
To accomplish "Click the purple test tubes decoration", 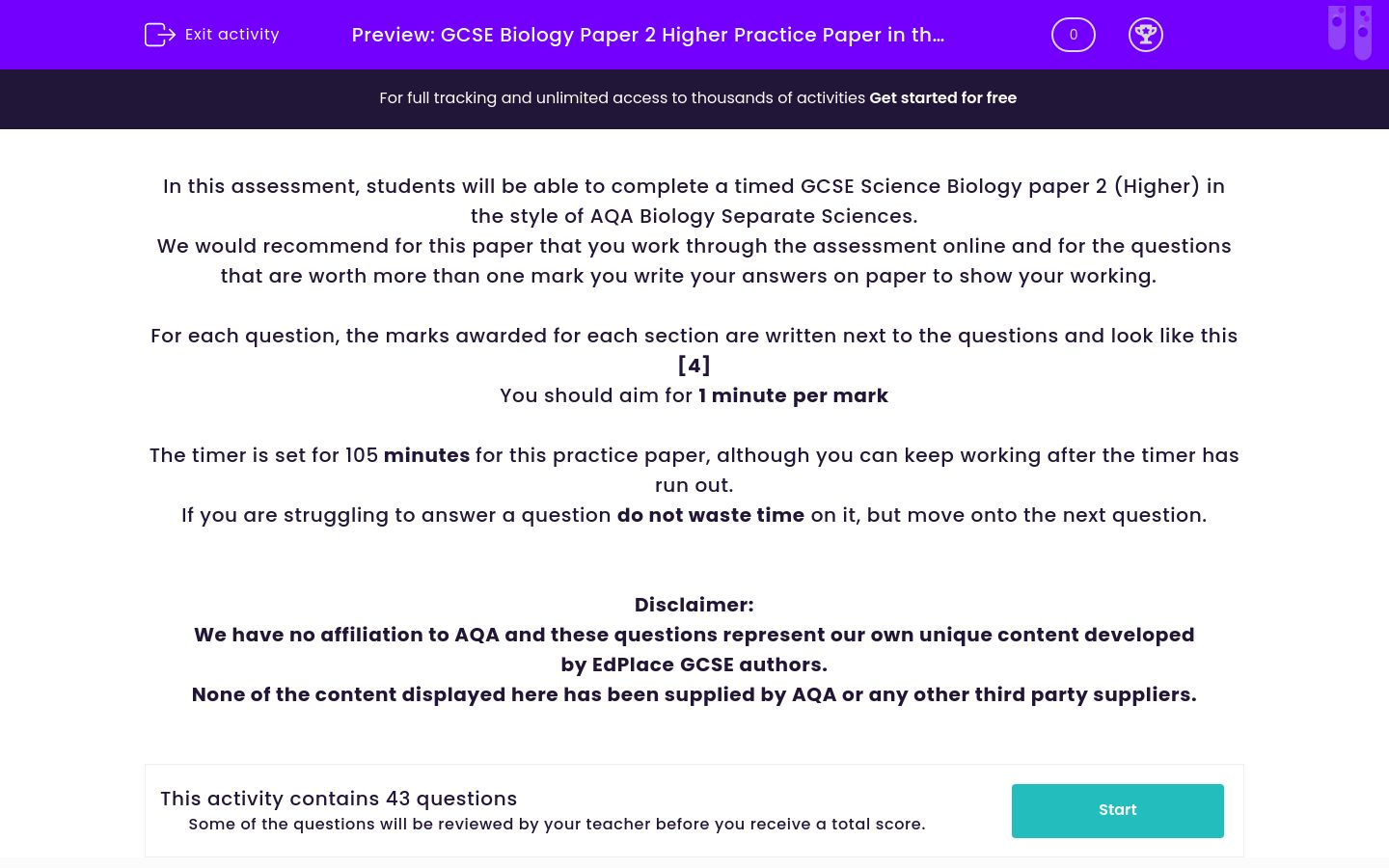I will click(1349, 31).
